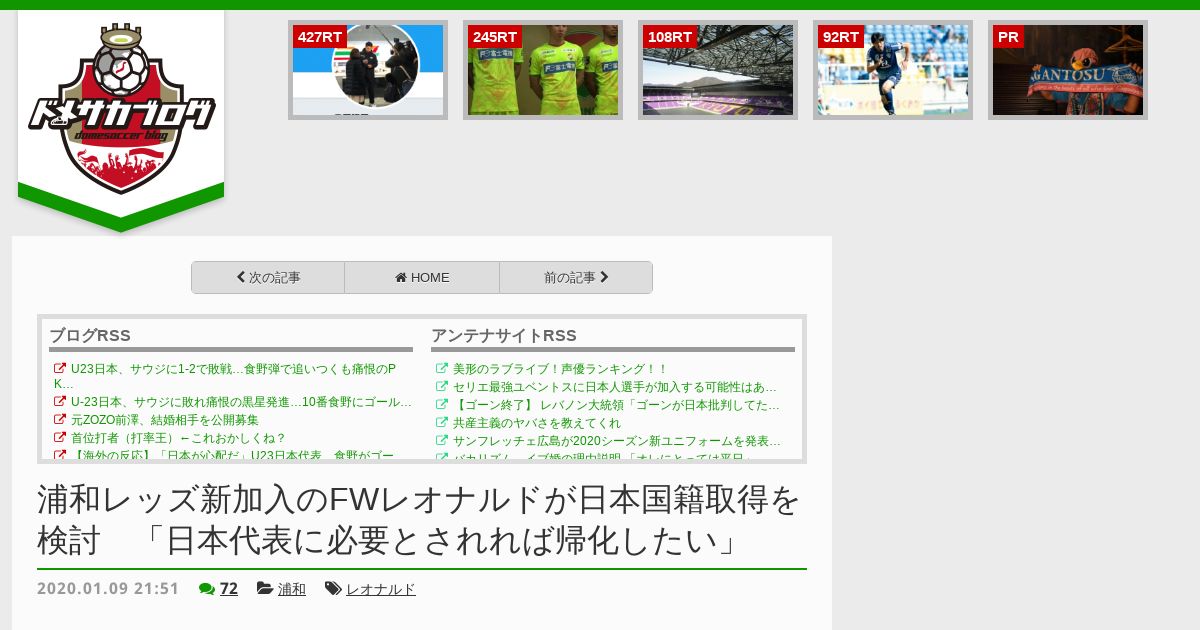Viewport: 1200px width, 630px height.
Task: Open the 92RT player thumbnail
Action: coord(893,70)
